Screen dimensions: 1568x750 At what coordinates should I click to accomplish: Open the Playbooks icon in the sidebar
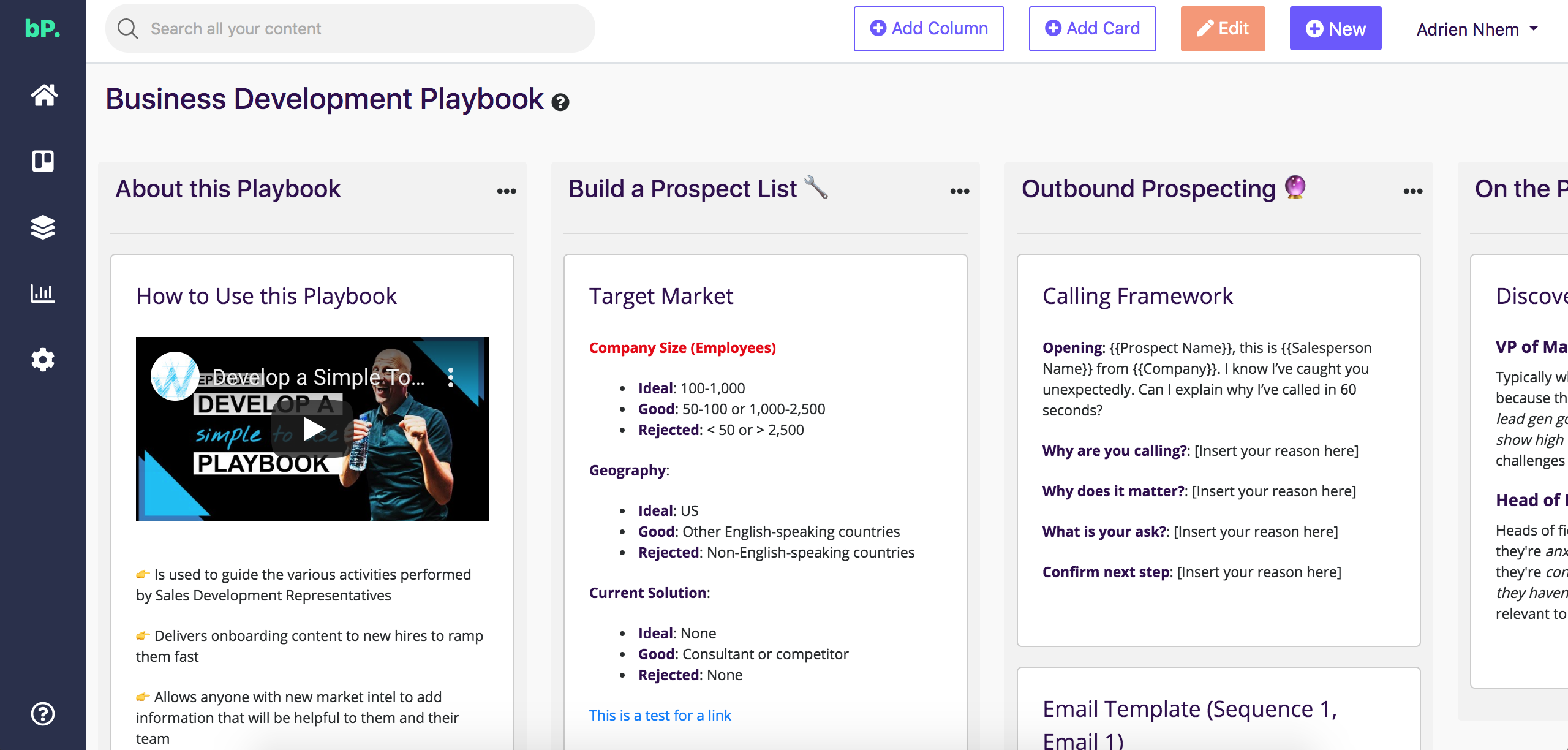(43, 161)
